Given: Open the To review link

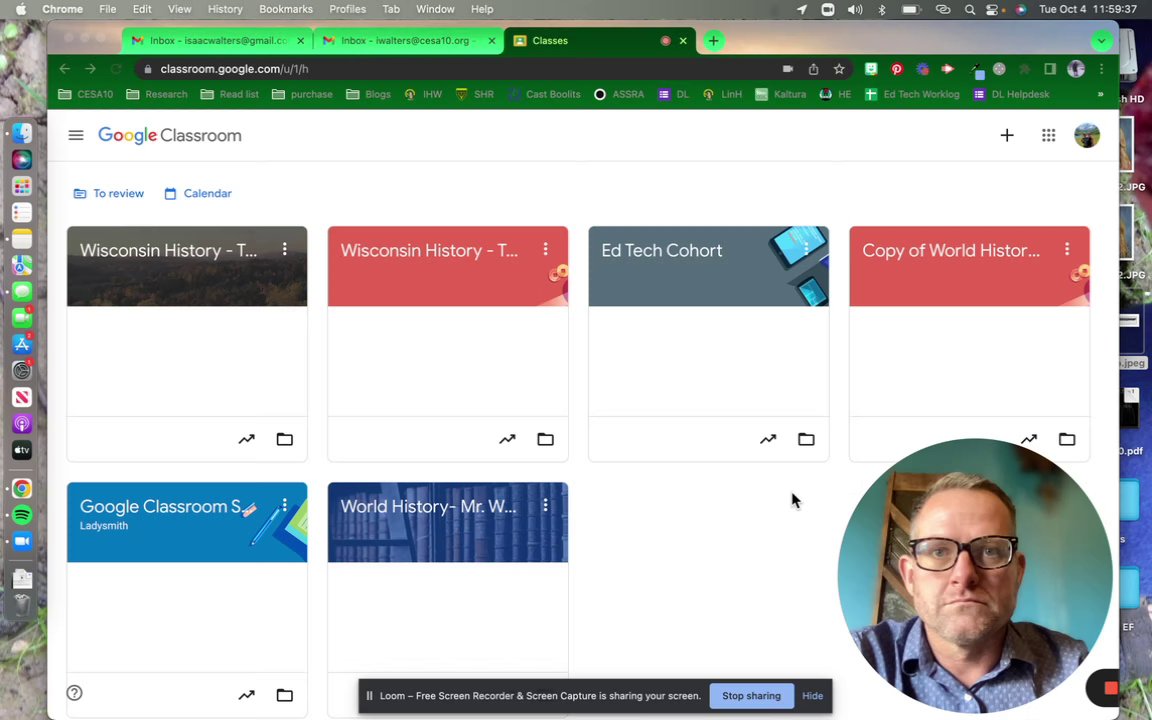Looking at the screenshot, I should tap(109, 193).
